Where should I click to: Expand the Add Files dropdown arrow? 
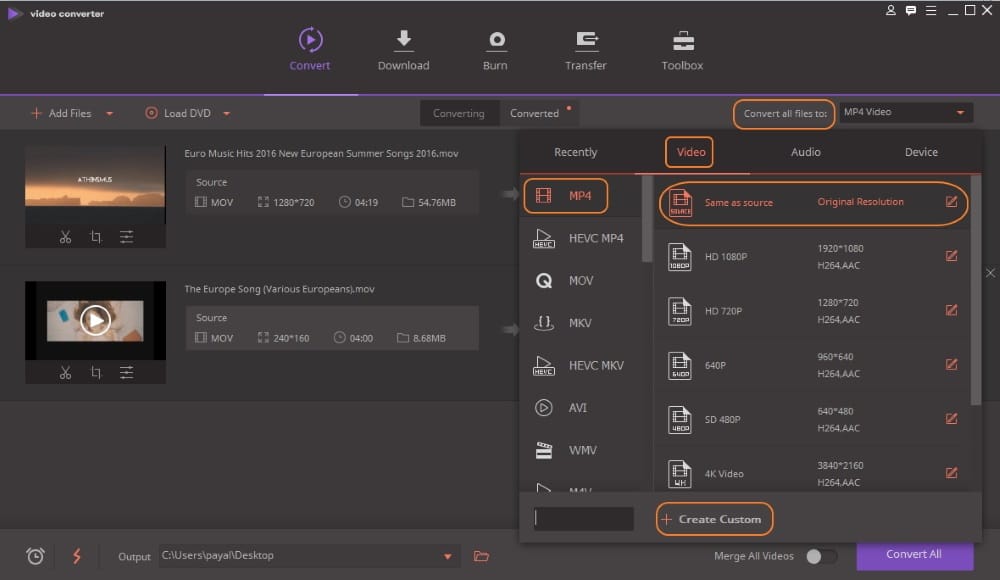tap(109, 114)
